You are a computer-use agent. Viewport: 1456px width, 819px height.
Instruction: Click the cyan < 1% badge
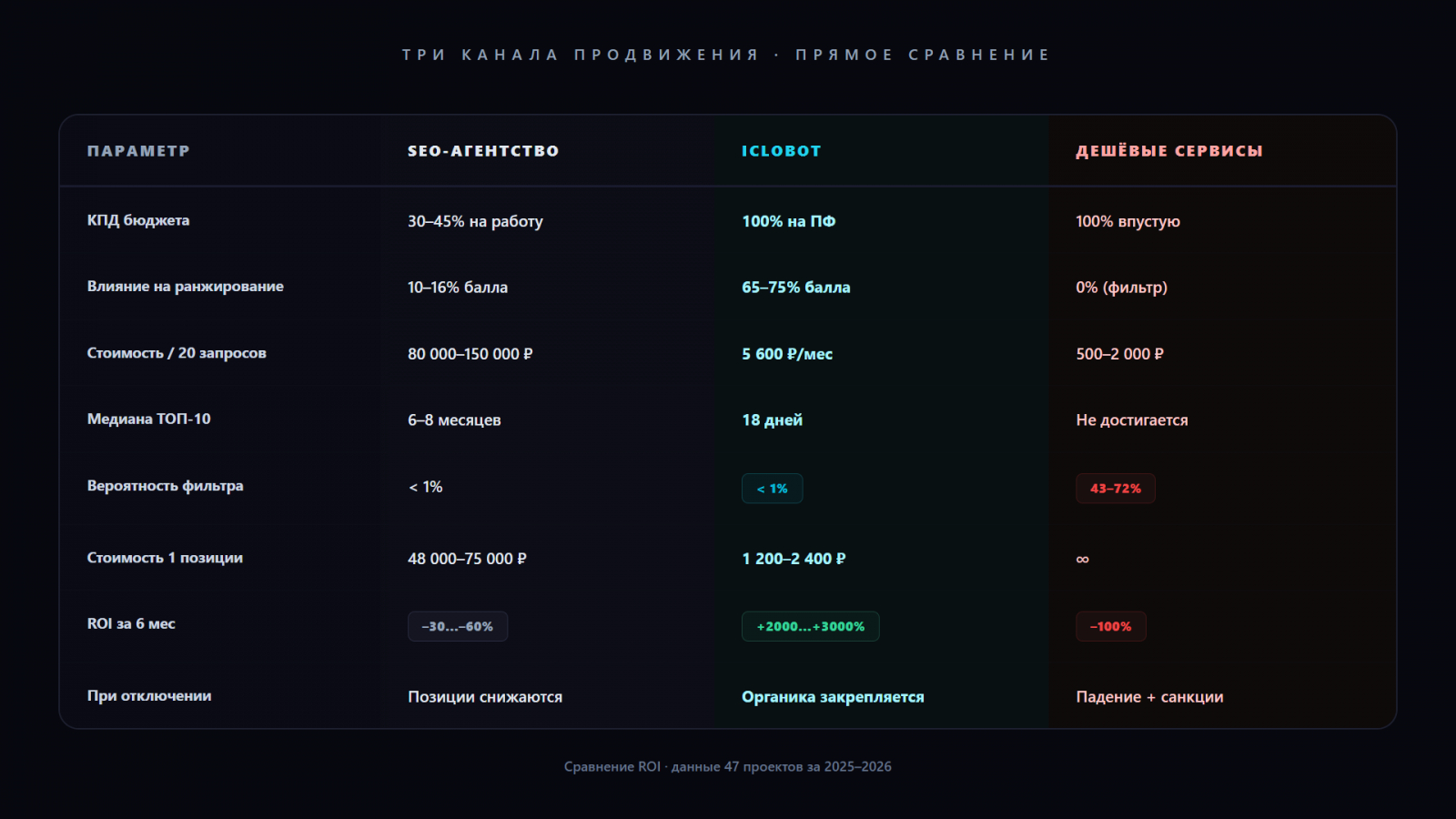[772, 489]
